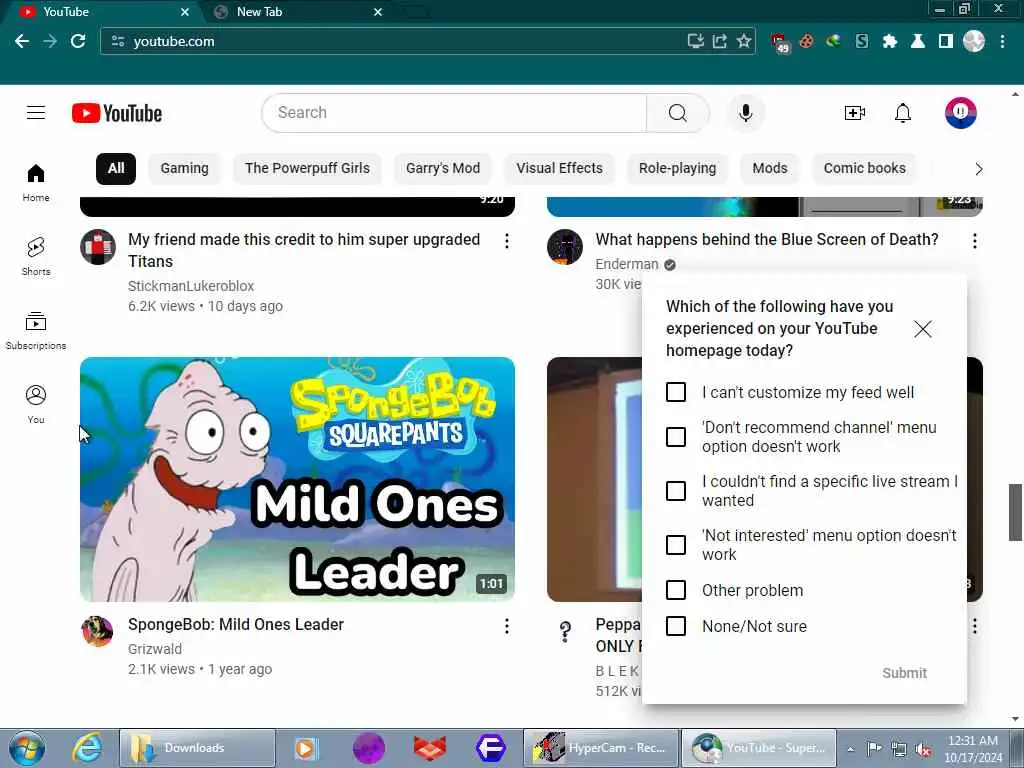The image size is (1024, 768).
Task: Open Grizwald channel avatar
Action: (98, 632)
